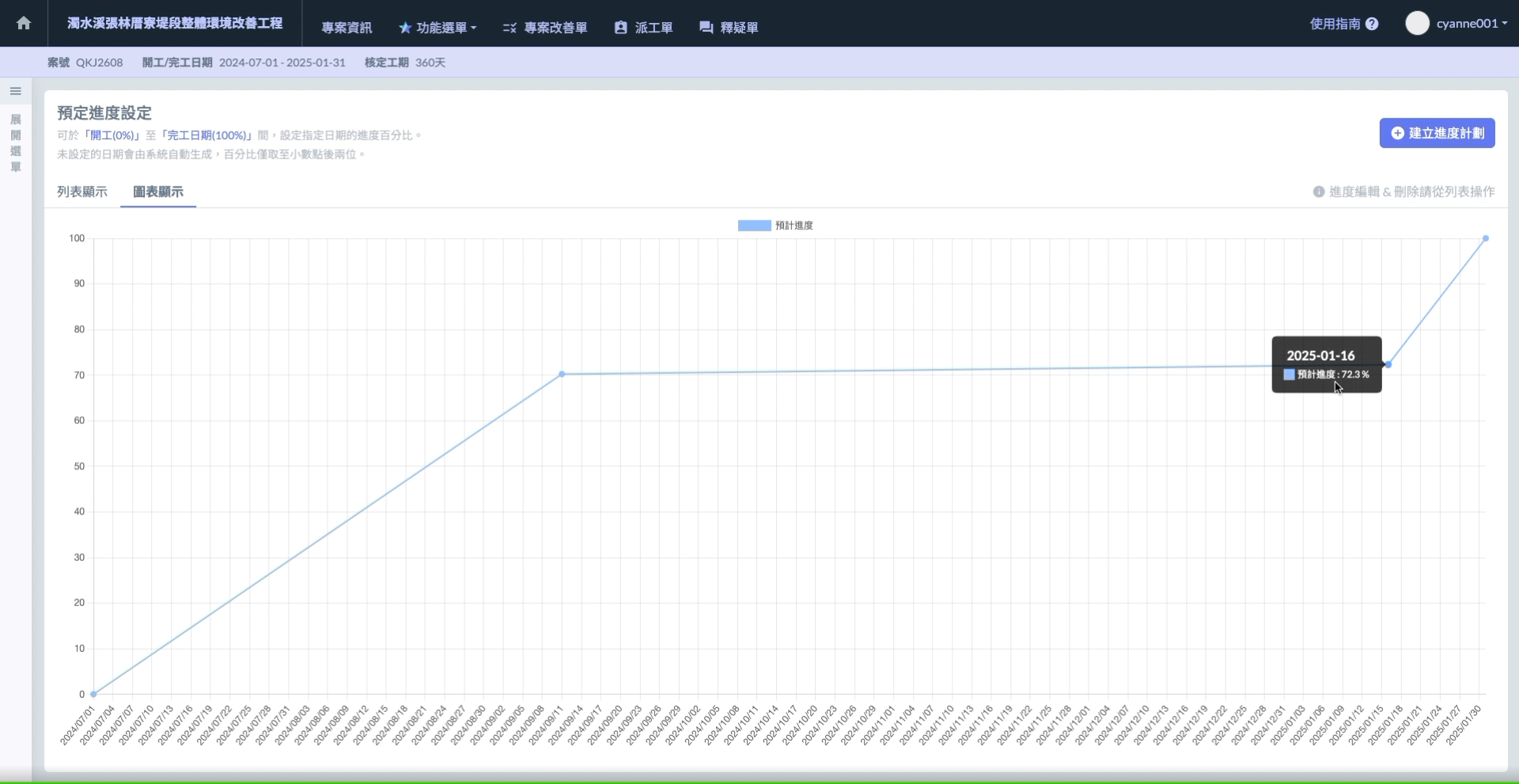The image size is (1519, 784).
Task: Open the 釋疑單 page
Action: click(x=729, y=28)
